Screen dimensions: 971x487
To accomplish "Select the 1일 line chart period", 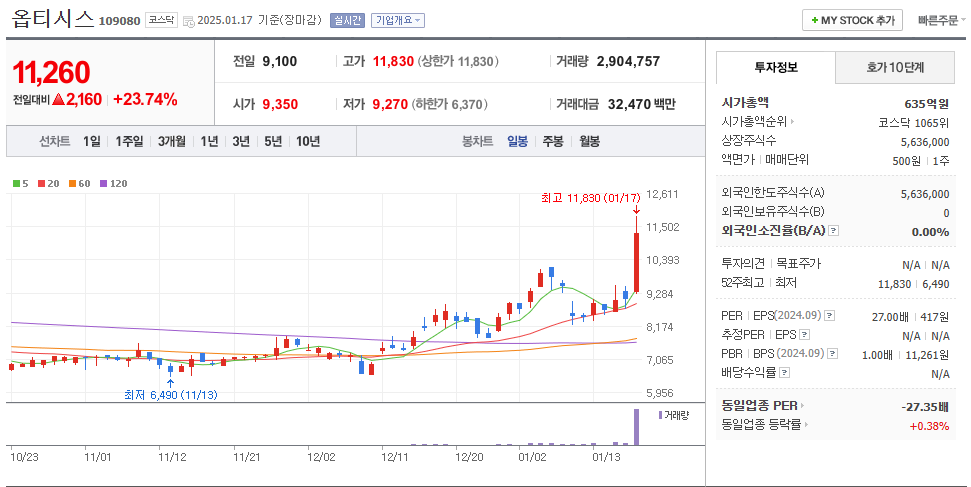I will (x=92, y=141).
